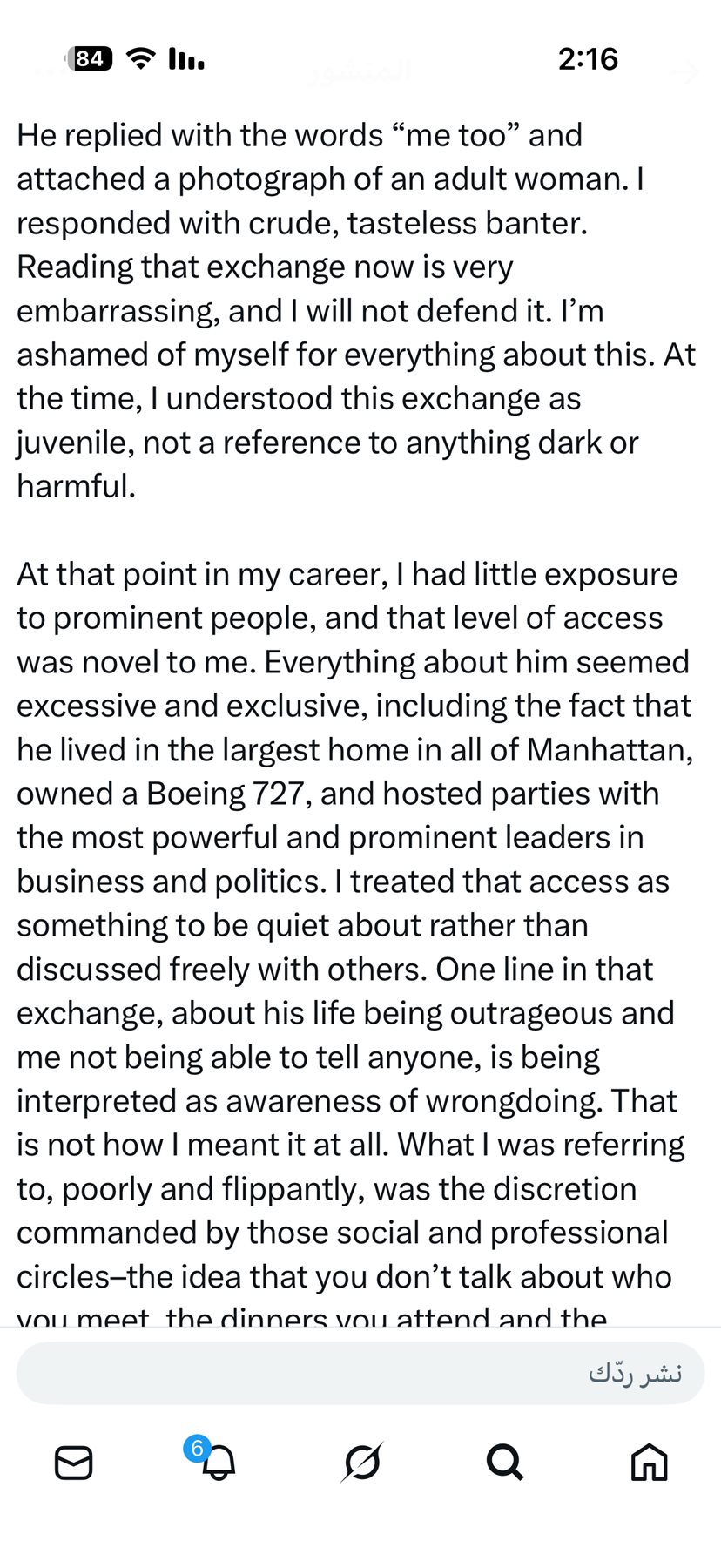Tap the battery indicator showing 84
721x1568 pixels.
91,59
